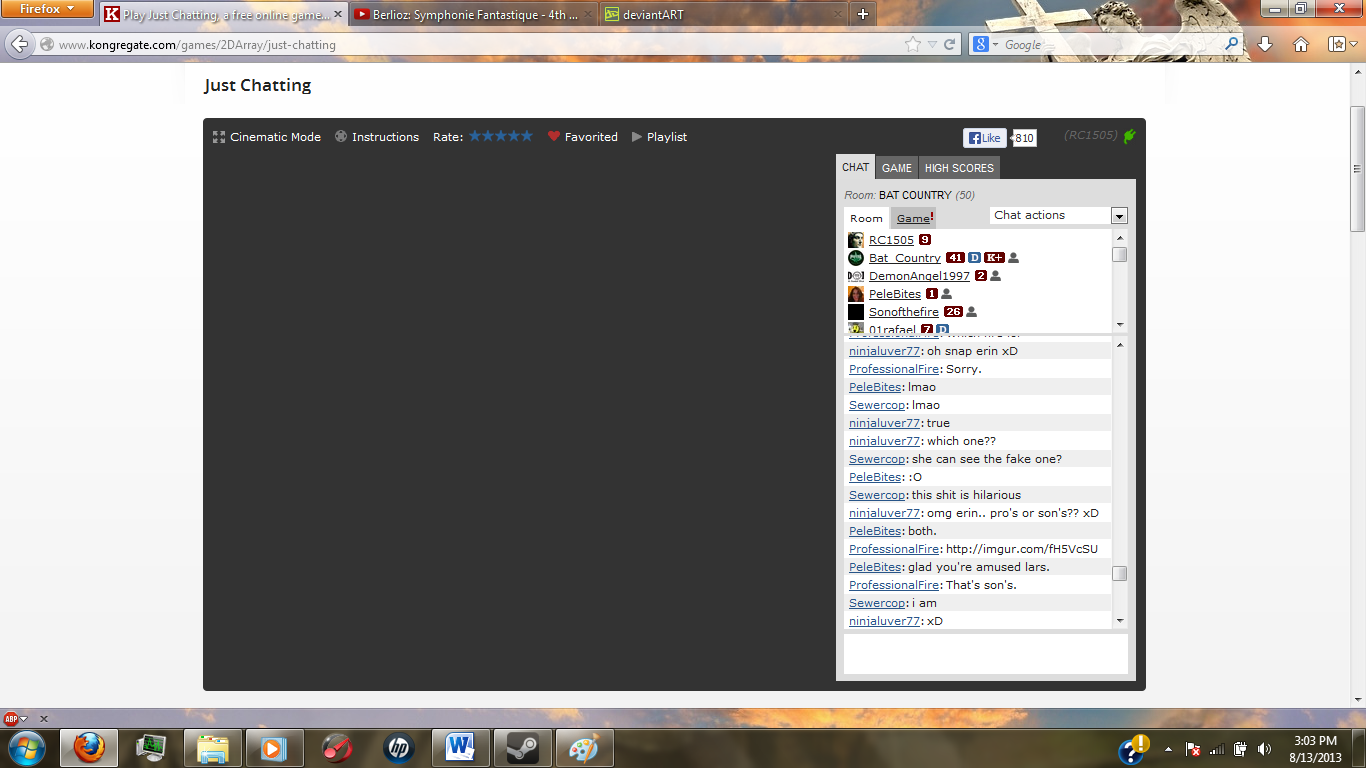1366x768 pixels.
Task: Switch to the GAME tab
Action: (897, 168)
